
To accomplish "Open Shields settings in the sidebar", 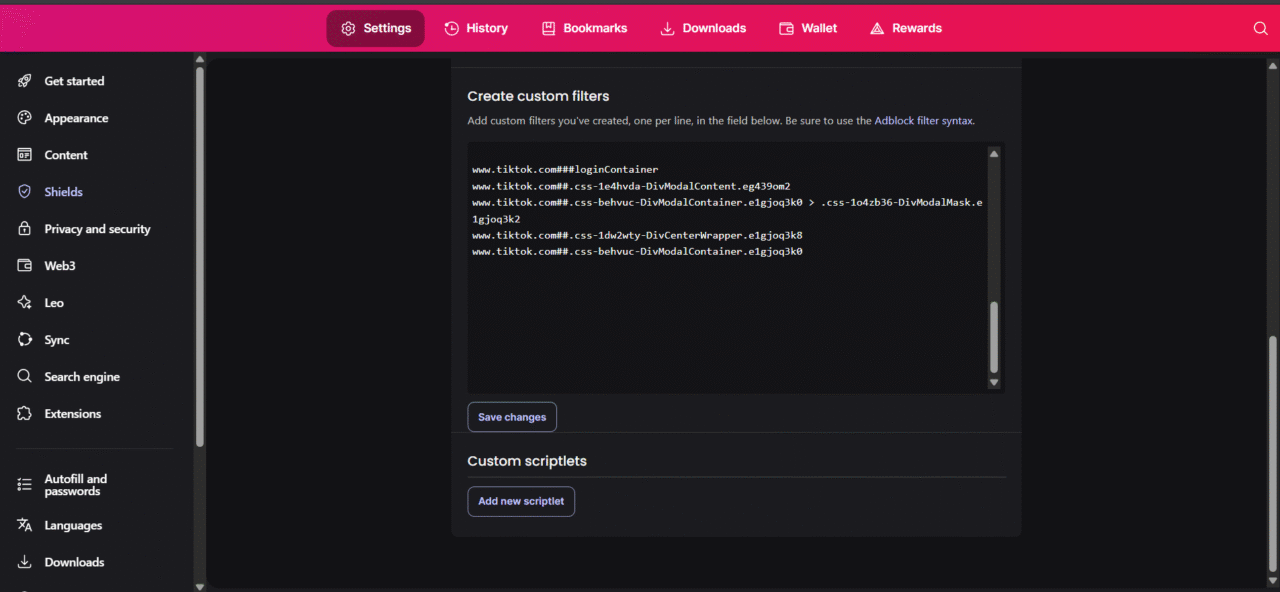I will click(63, 192).
